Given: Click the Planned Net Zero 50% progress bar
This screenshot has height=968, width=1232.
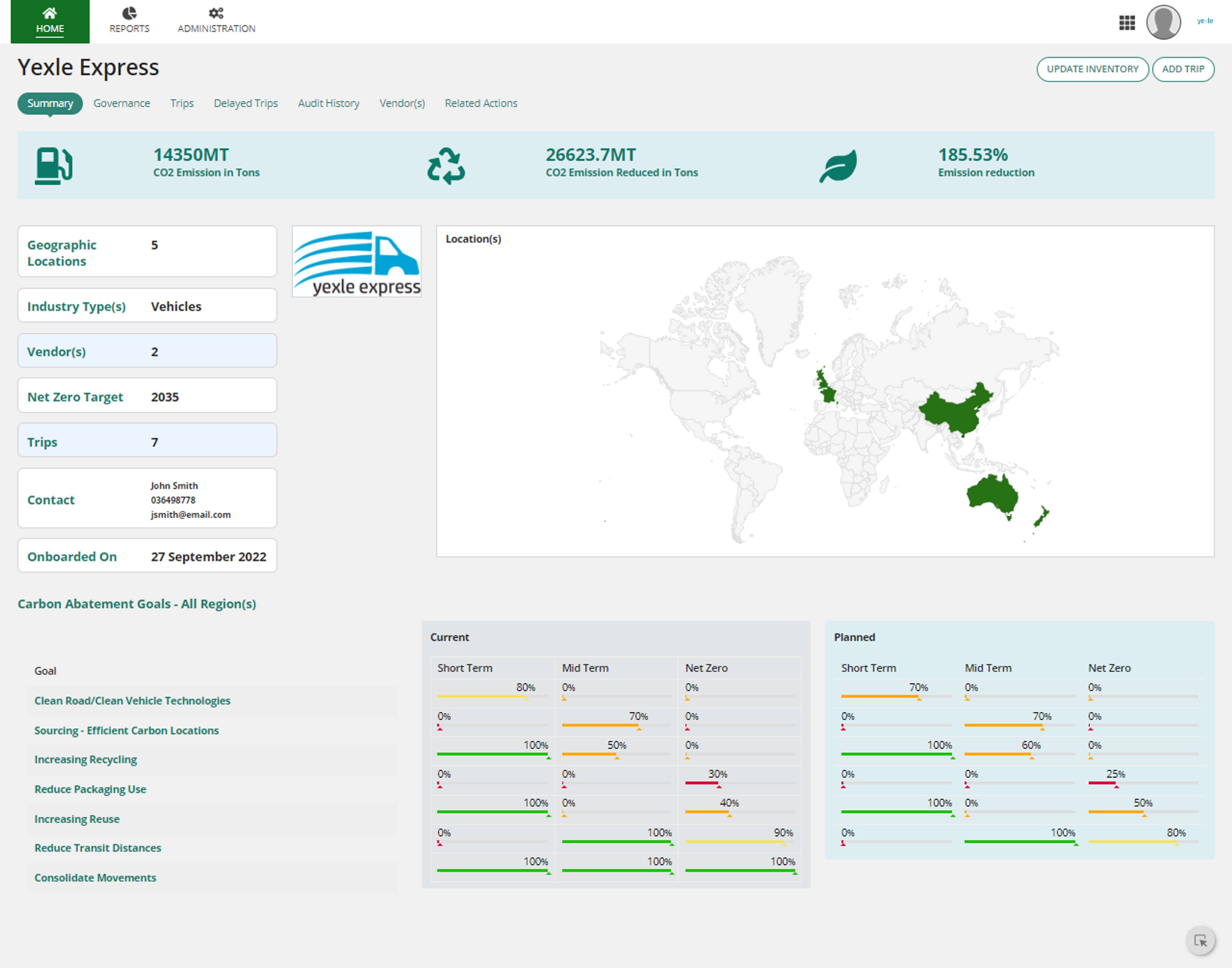Looking at the screenshot, I should pyautogui.click(x=1143, y=812).
